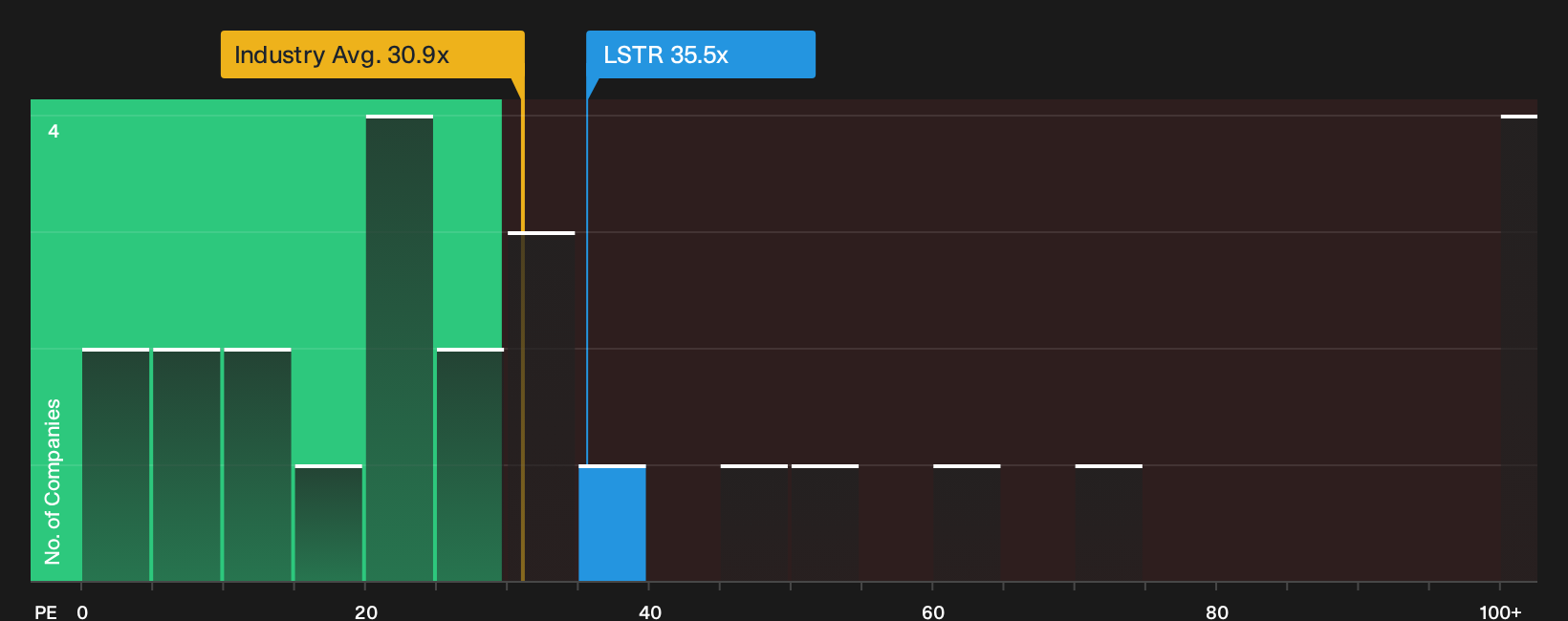
Task: Click the '4' y-axis value
Action: [x=54, y=131]
